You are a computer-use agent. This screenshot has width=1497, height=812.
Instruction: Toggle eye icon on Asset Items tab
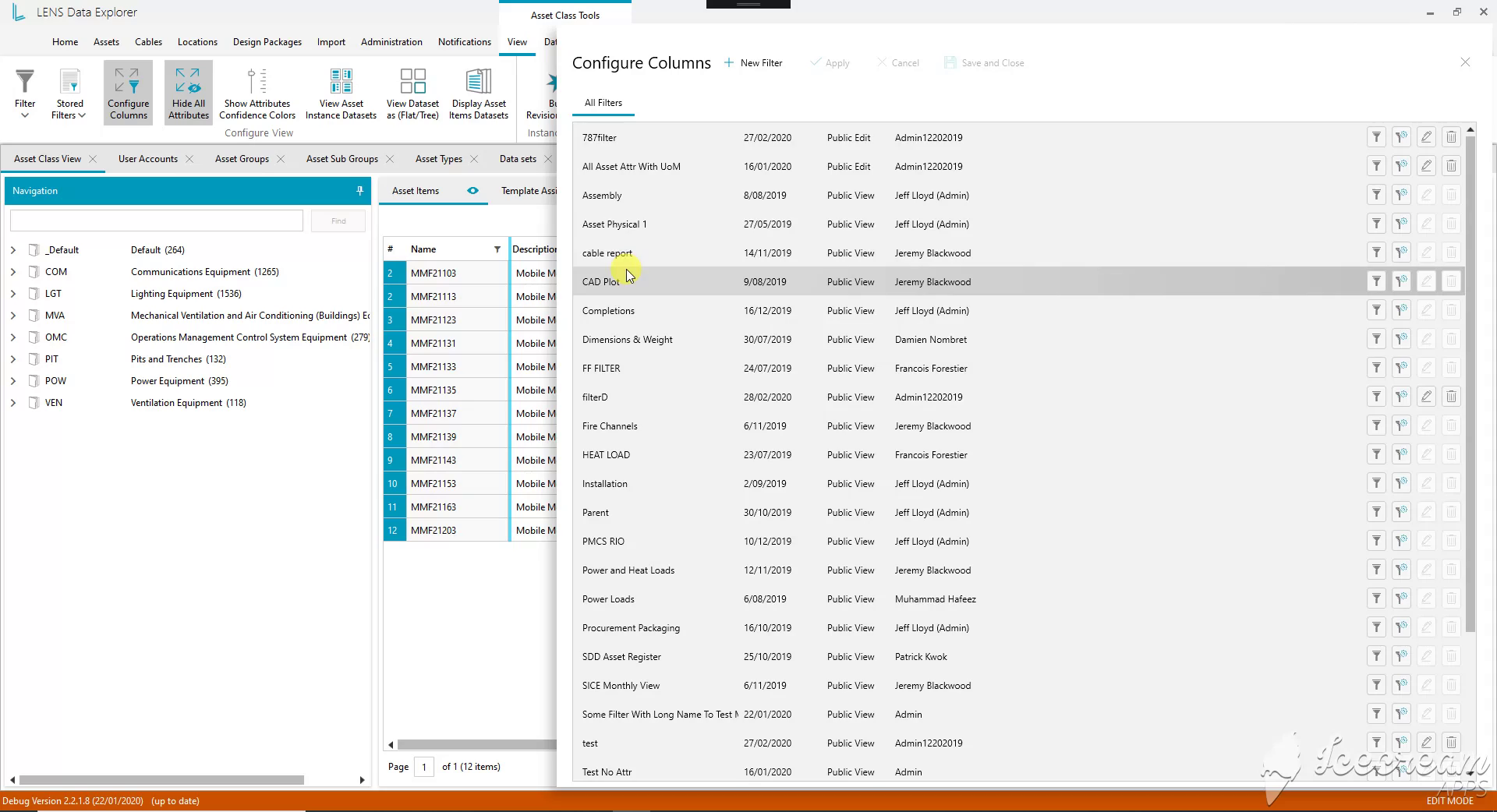pos(472,191)
